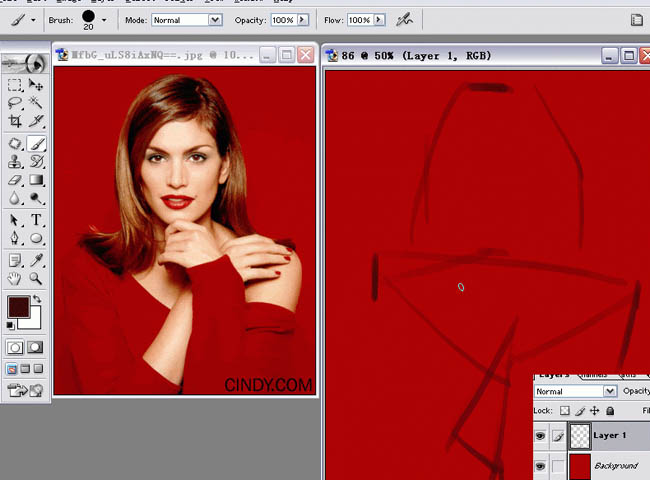Select the Layer 1 thumbnail
This screenshot has width=650, height=480.
click(x=580, y=436)
